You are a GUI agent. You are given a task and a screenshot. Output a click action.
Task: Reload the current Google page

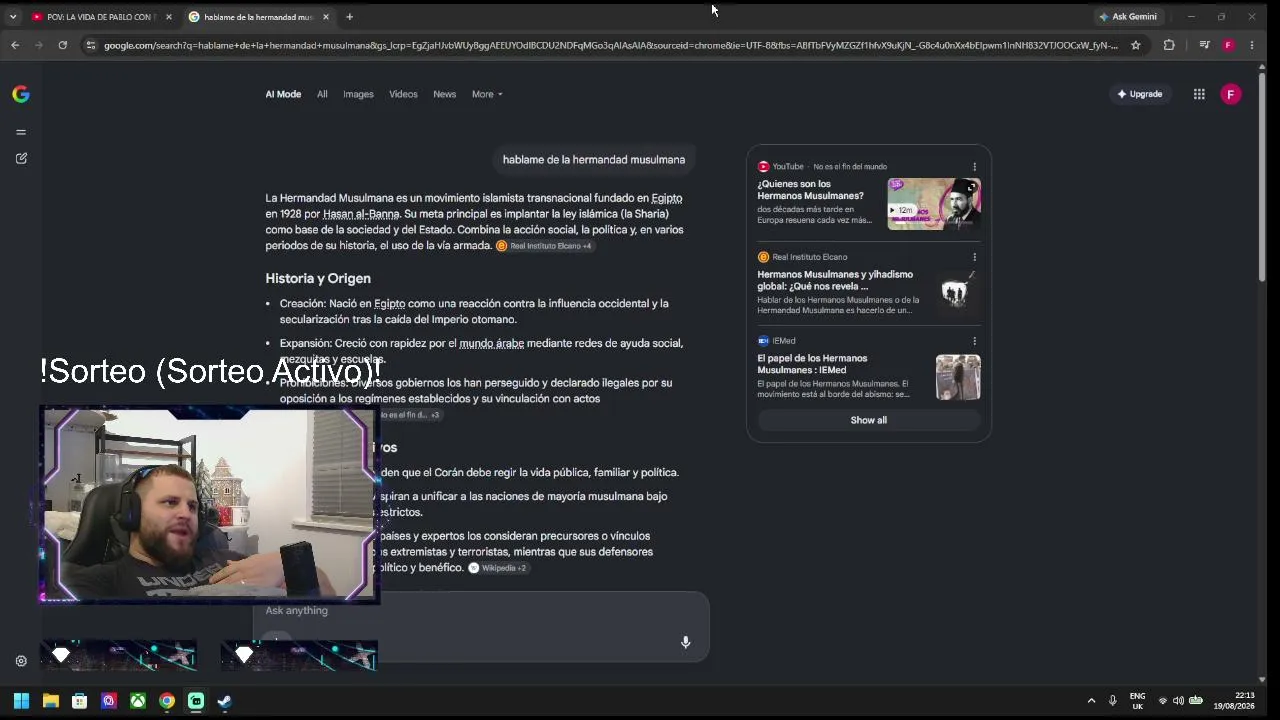point(62,45)
